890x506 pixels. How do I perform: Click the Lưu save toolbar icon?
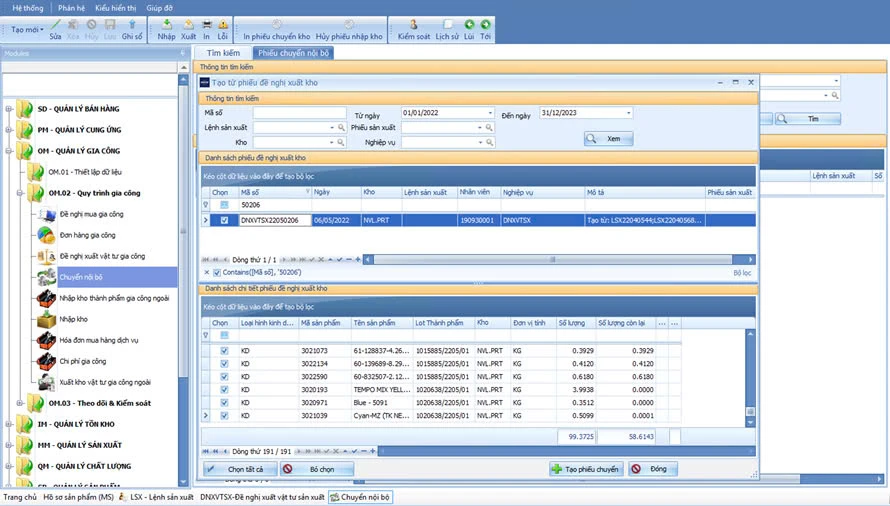click(110, 24)
